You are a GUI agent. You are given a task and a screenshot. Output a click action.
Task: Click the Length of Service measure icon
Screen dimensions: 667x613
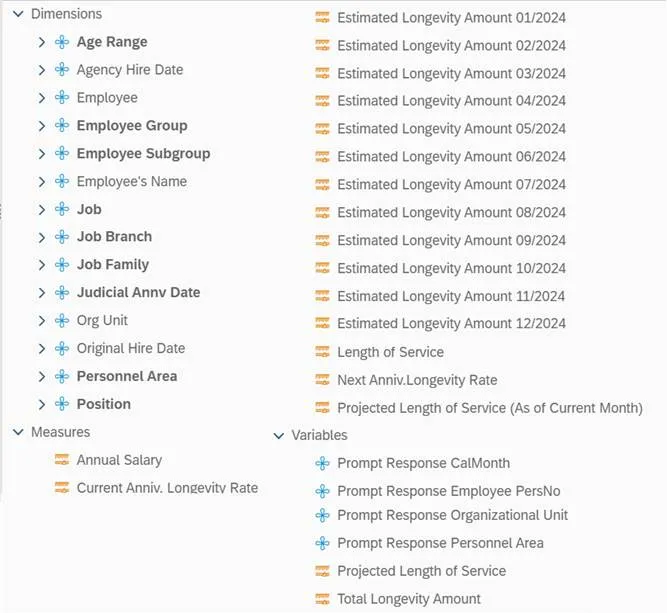click(x=322, y=352)
